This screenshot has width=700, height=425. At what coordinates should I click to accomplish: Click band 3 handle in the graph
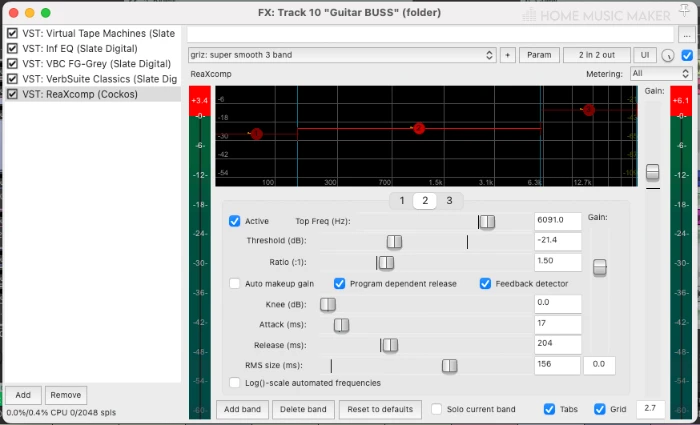coord(589,109)
